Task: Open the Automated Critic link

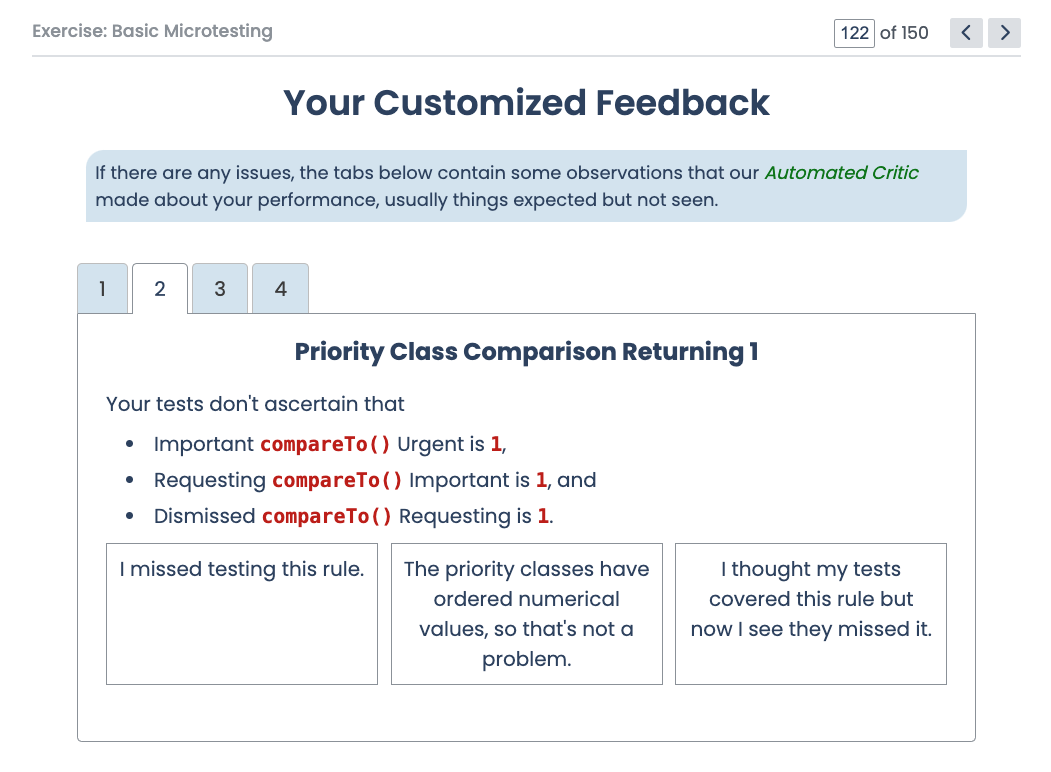Action: 841,173
